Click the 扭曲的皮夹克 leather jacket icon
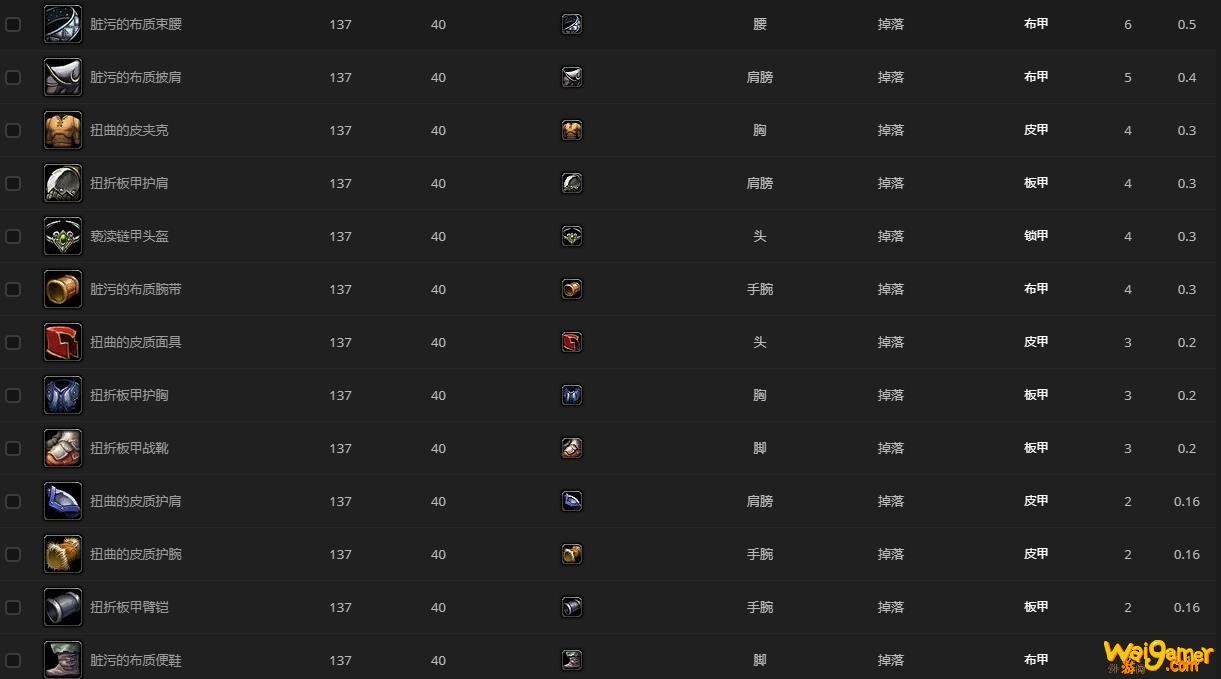The height and width of the screenshot is (679, 1221). (x=63, y=130)
